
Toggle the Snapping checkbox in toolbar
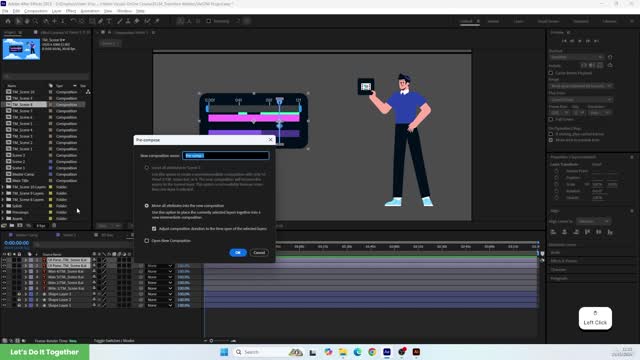click(209, 21)
